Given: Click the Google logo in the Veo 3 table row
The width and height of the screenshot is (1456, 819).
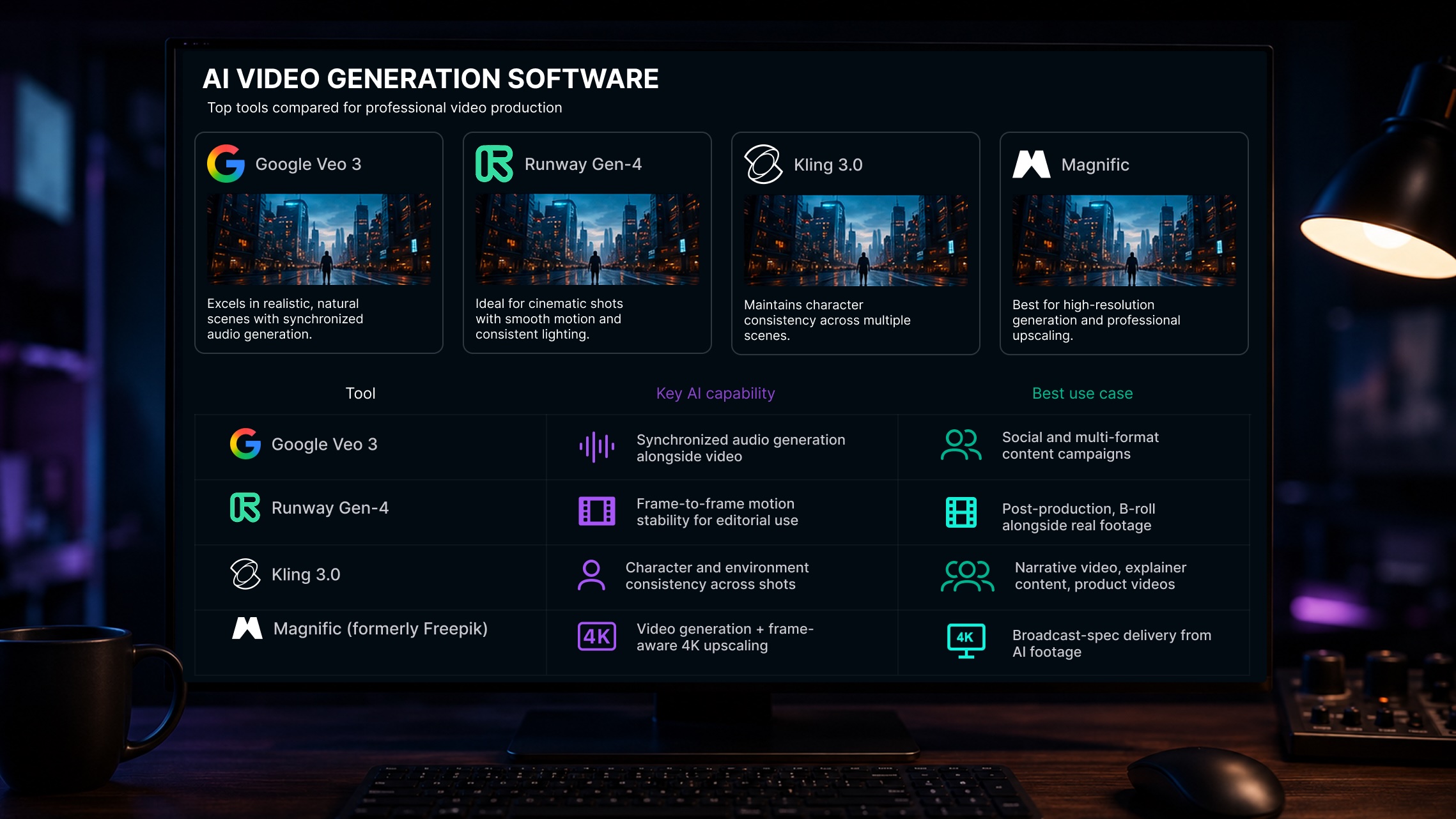Looking at the screenshot, I should 245,443.
